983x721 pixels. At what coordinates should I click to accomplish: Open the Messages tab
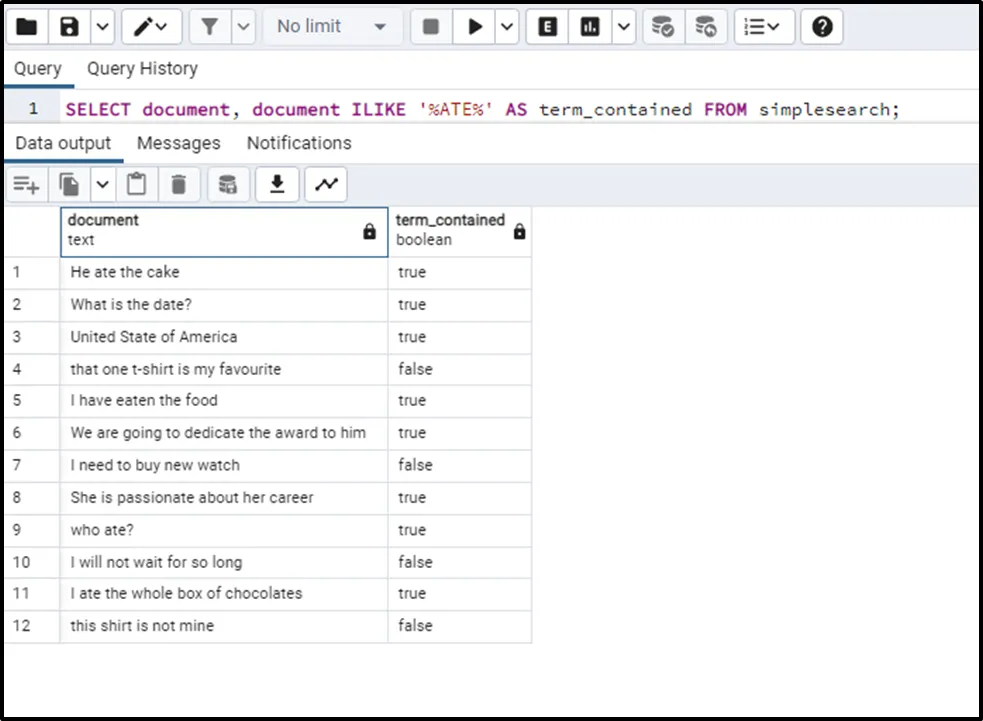pos(178,143)
